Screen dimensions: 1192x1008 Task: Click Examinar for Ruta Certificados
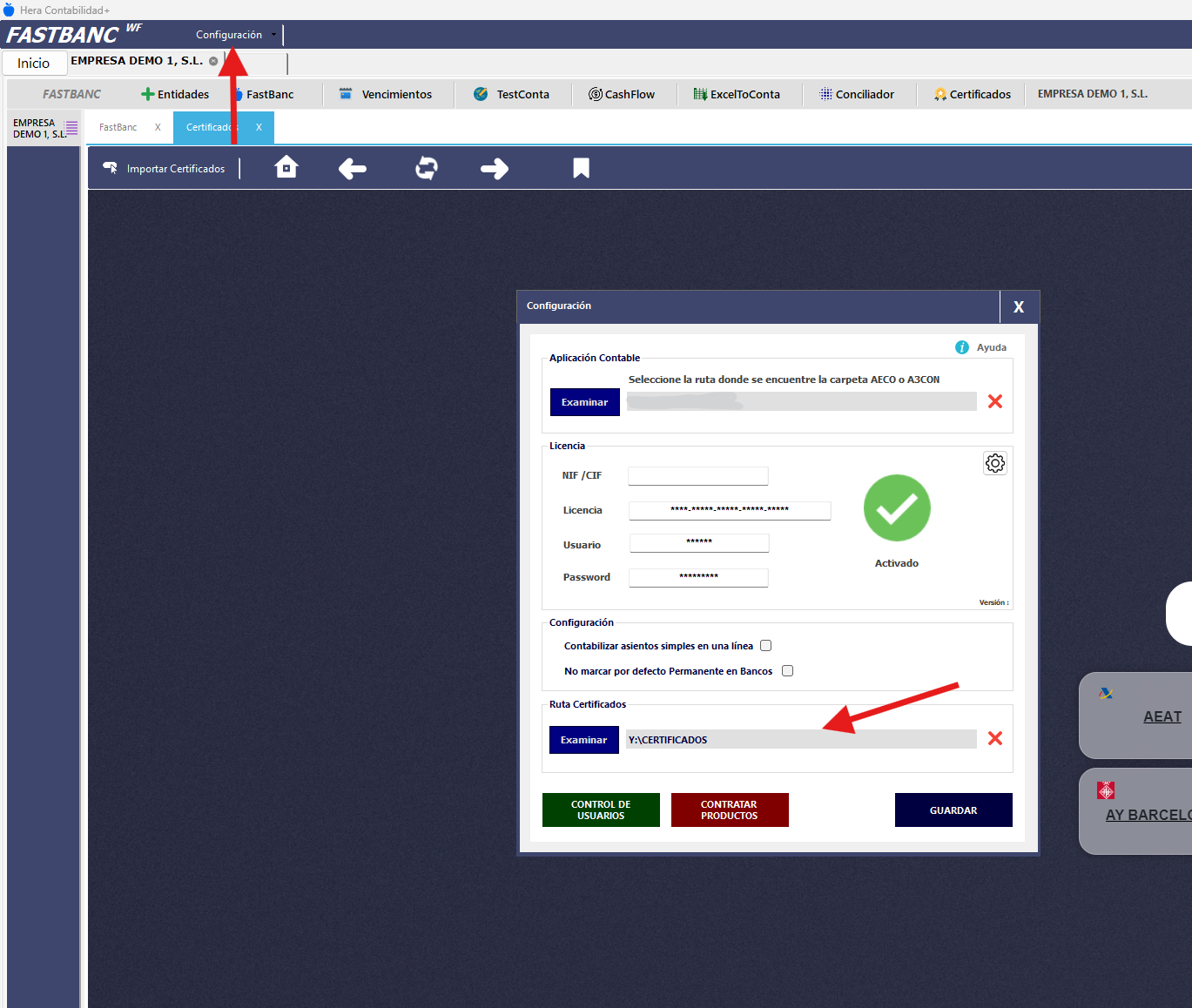click(584, 740)
